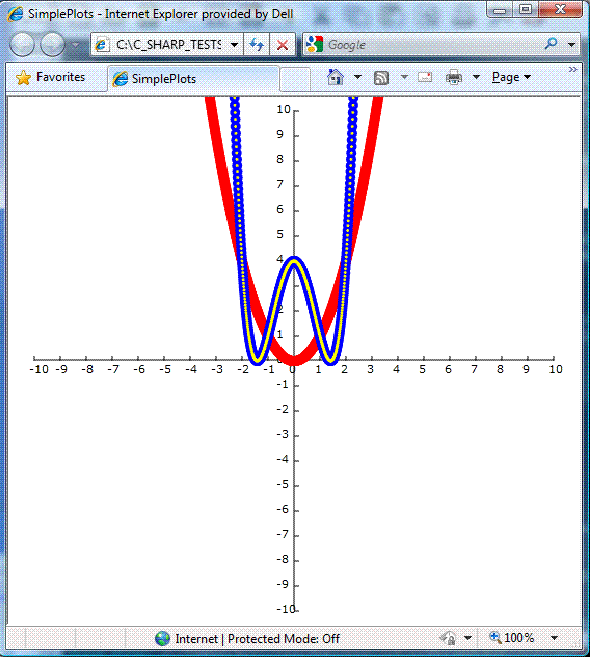Image resolution: width=593 pixels, height=657 pixels.
Task: Click the Favorites star icon
Action: tap(23, 78)
